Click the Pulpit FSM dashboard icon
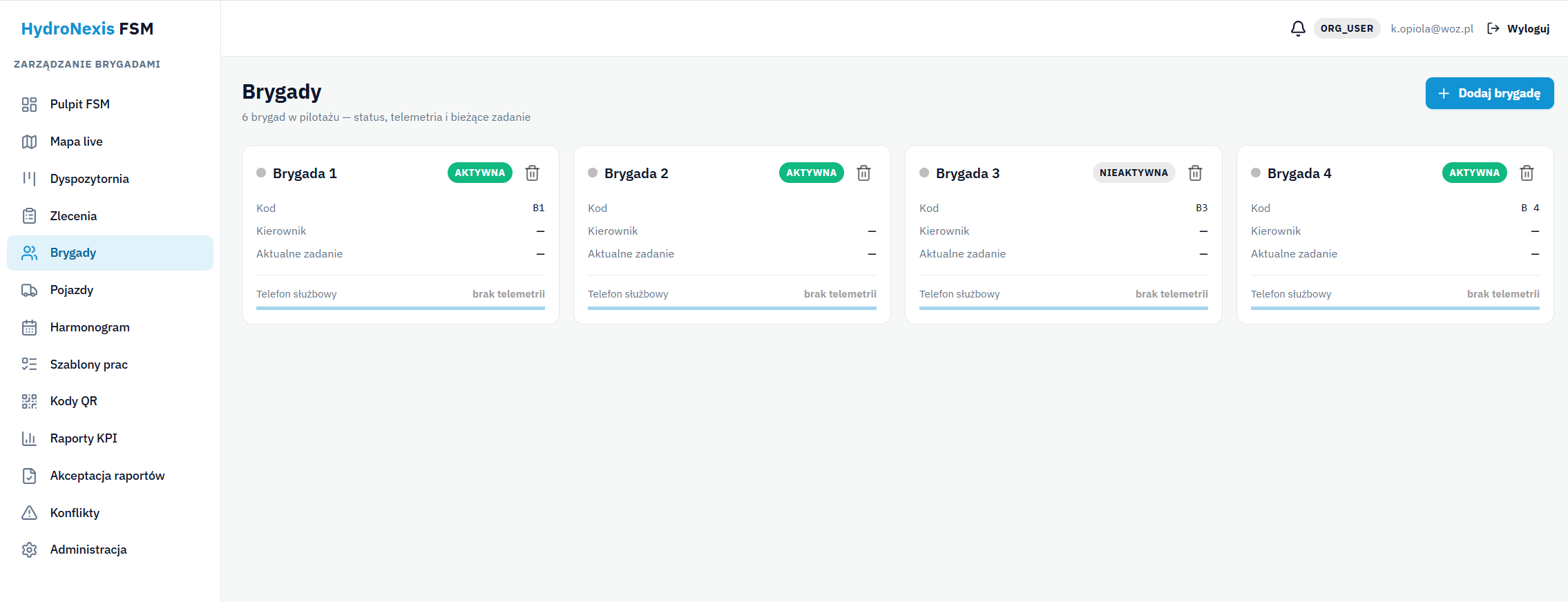The height and width of the screenshot is (602, 1568). coord(29,104)
